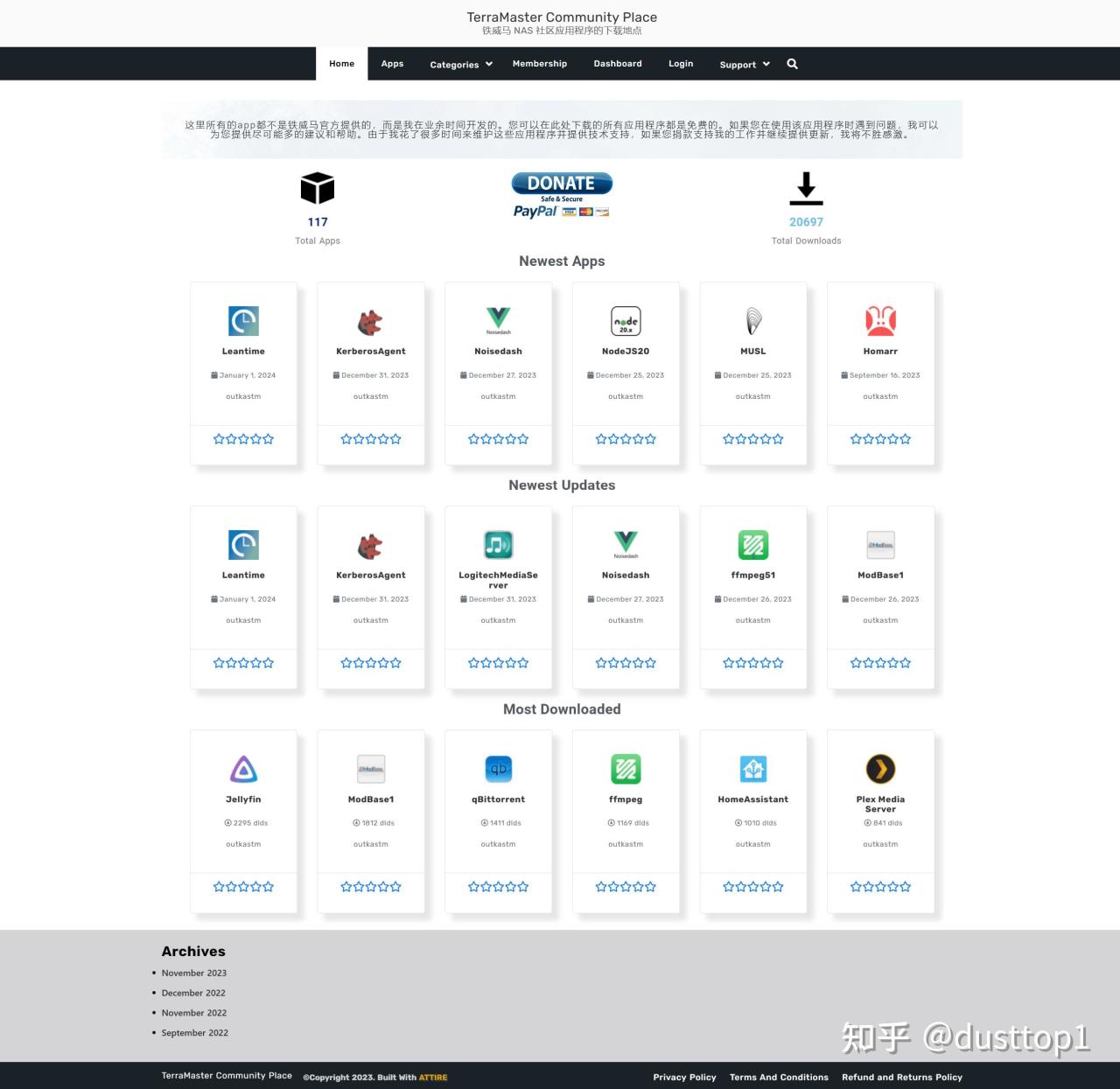Open Refund and Returns Policy link
This screenshot has height=1089, width=1120.
point(902,1078)
